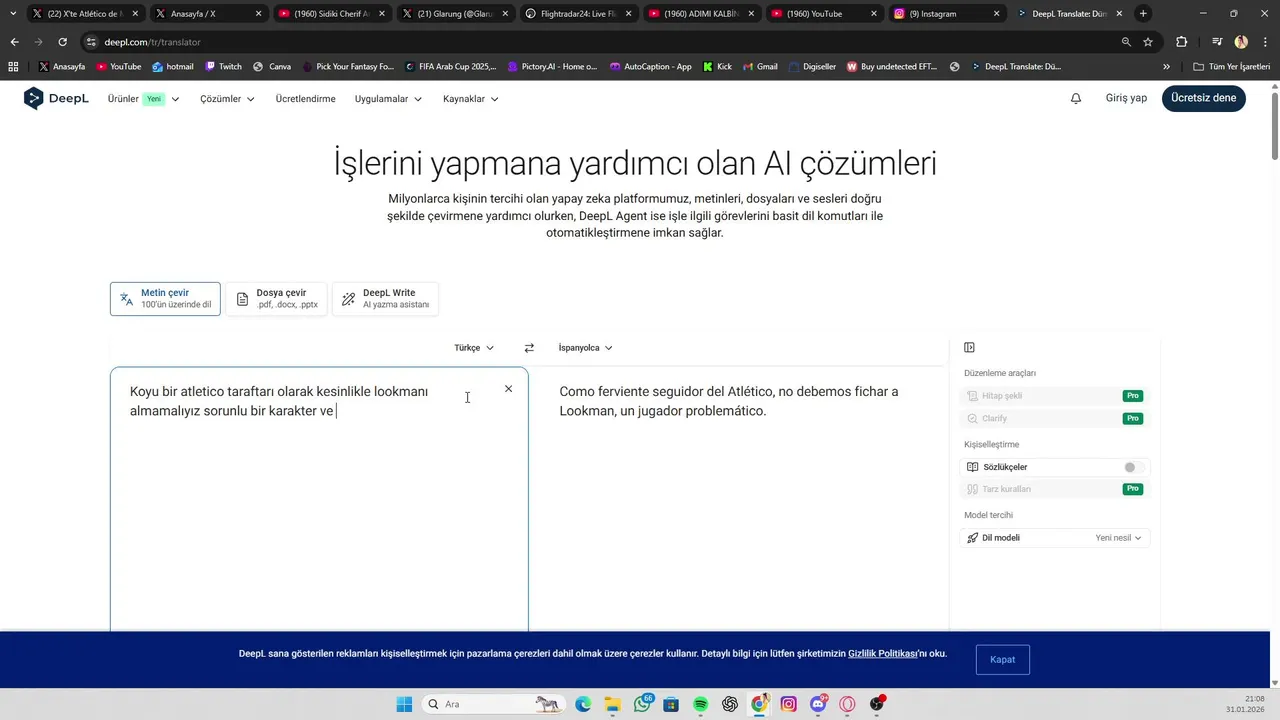The height and width of the screenshot is (720, 1280).
Task: Click the Ücretsiz dene button
Action: pos(1204,98)
